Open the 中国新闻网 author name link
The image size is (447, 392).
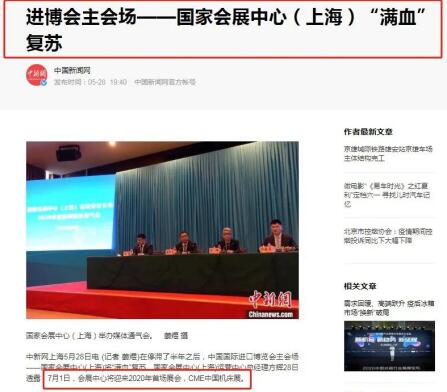pyautogui.click(x=72, y=70)
